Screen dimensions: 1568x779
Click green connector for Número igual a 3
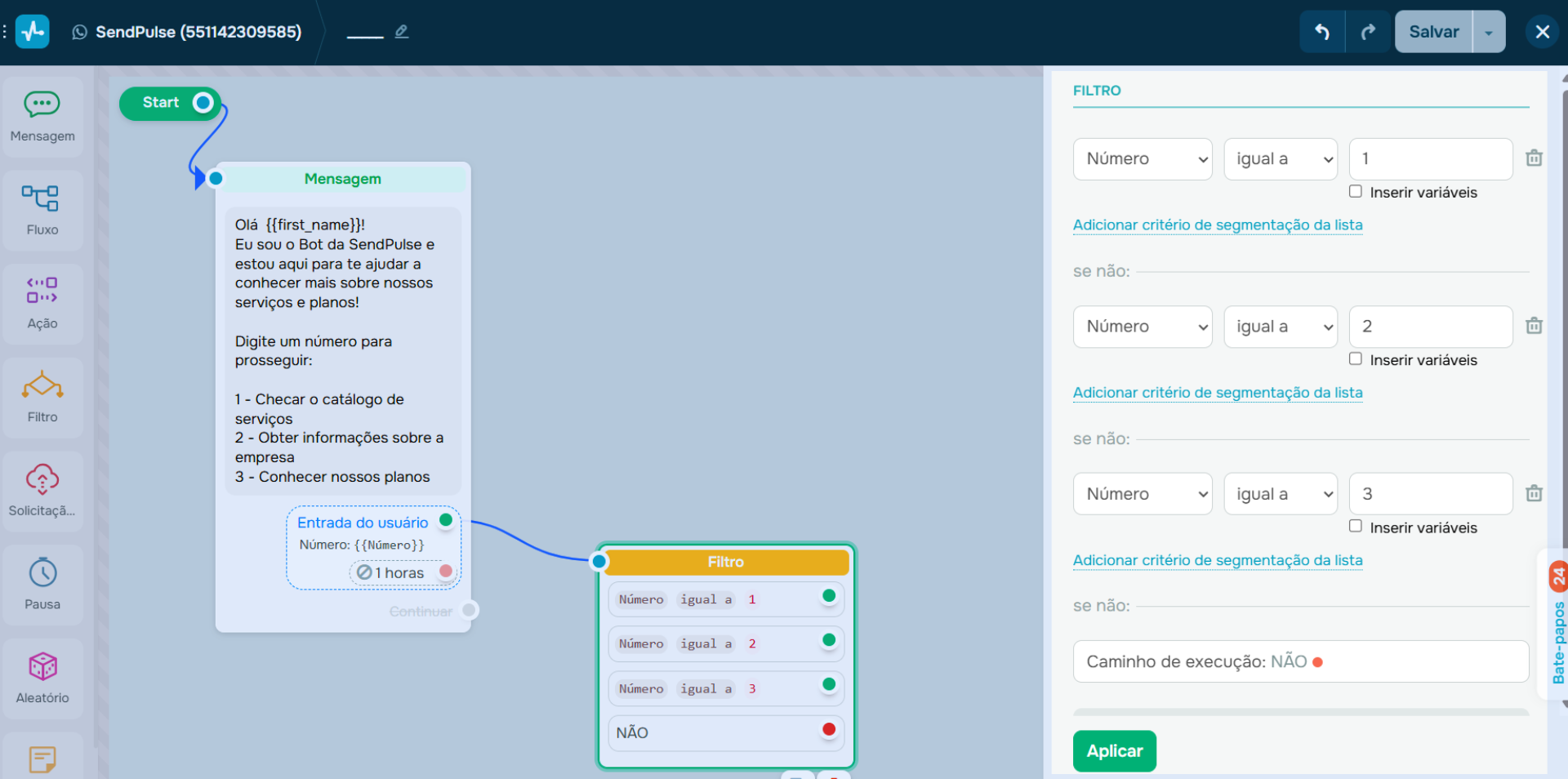coord(829,684)
